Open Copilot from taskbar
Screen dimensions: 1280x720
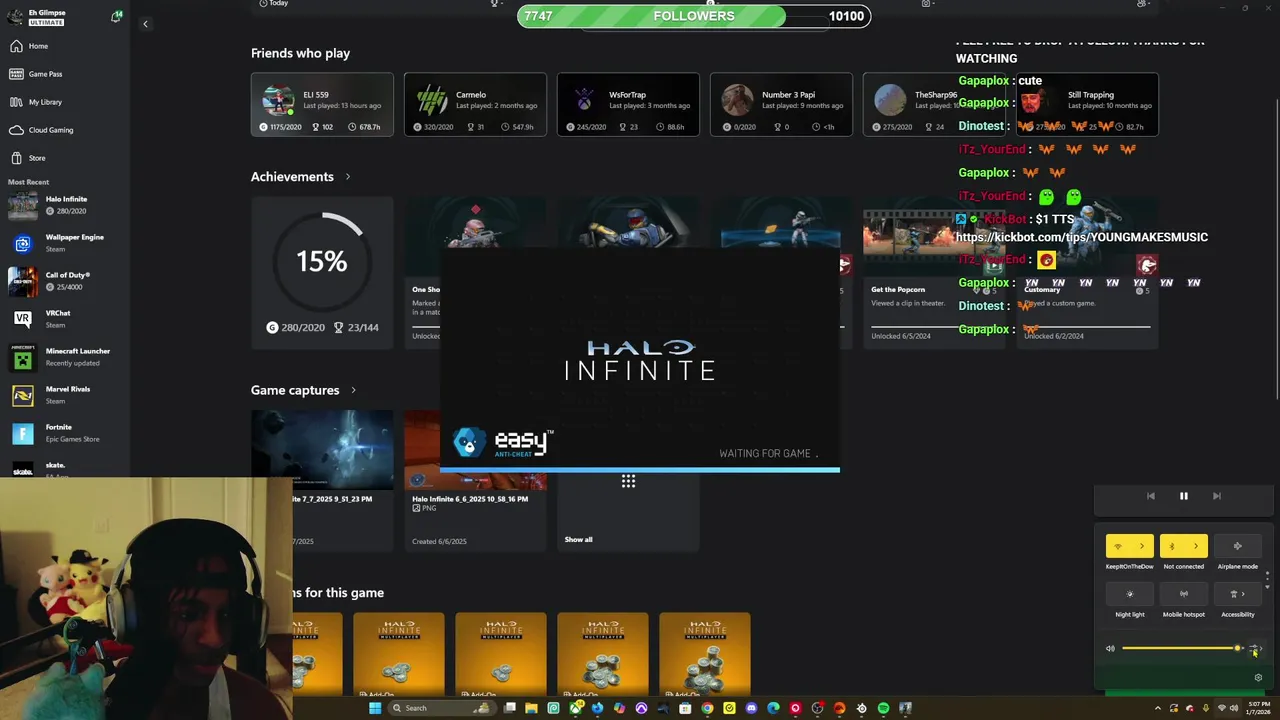pyautogui.click(x=619, y=708)
